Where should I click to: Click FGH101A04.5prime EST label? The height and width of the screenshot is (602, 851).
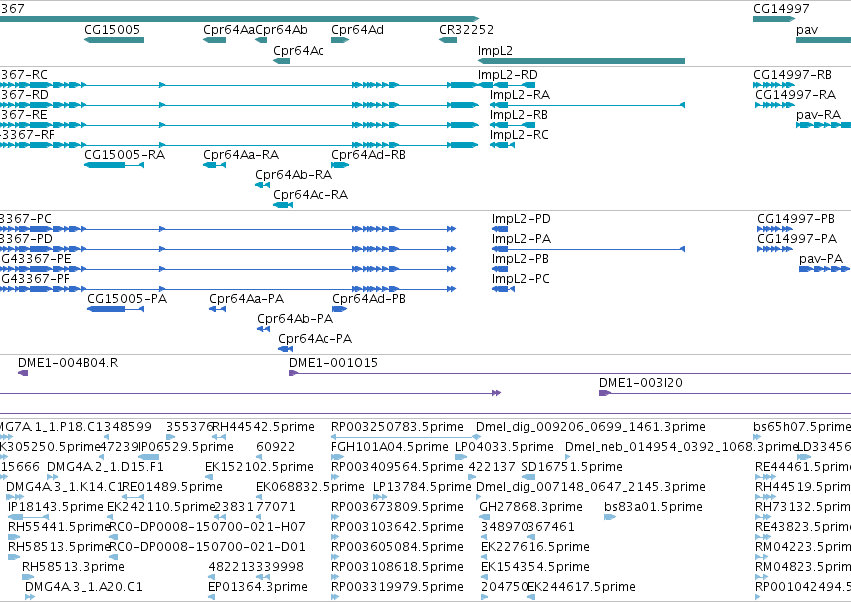click(x=390, y=447)
